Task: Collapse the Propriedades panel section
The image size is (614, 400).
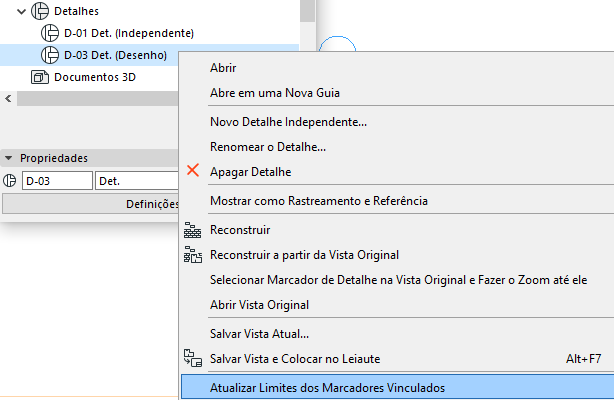Action: [x=9, y=158]
